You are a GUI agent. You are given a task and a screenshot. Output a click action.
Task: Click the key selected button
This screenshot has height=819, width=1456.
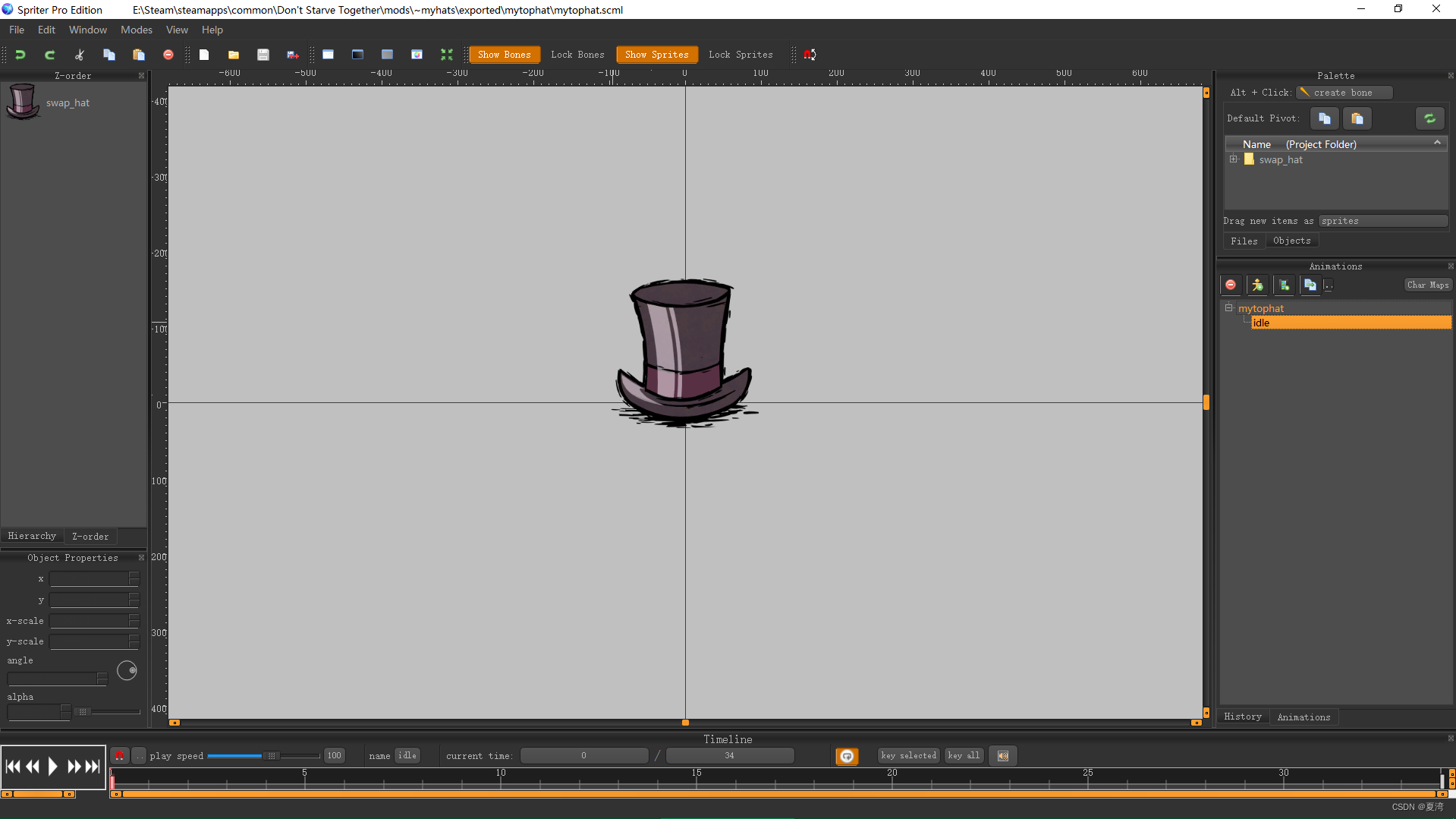(909, 755)
